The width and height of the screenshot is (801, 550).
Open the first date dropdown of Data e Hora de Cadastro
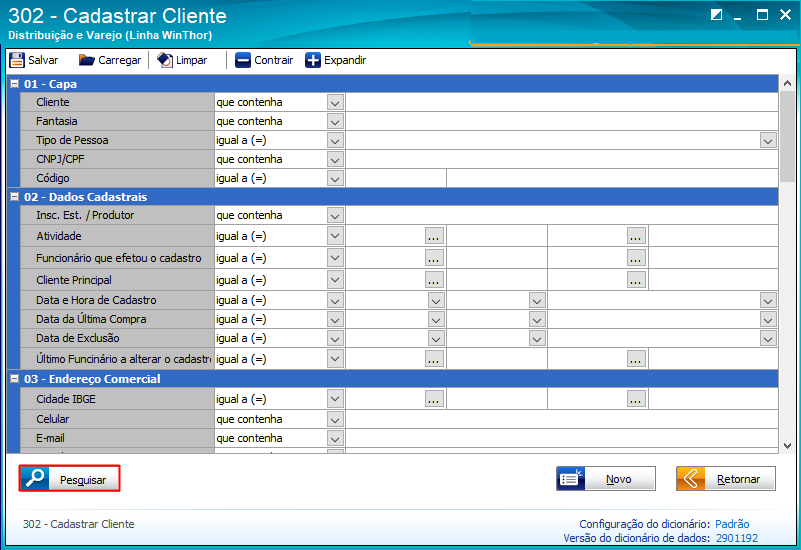(x=436, y=300)
